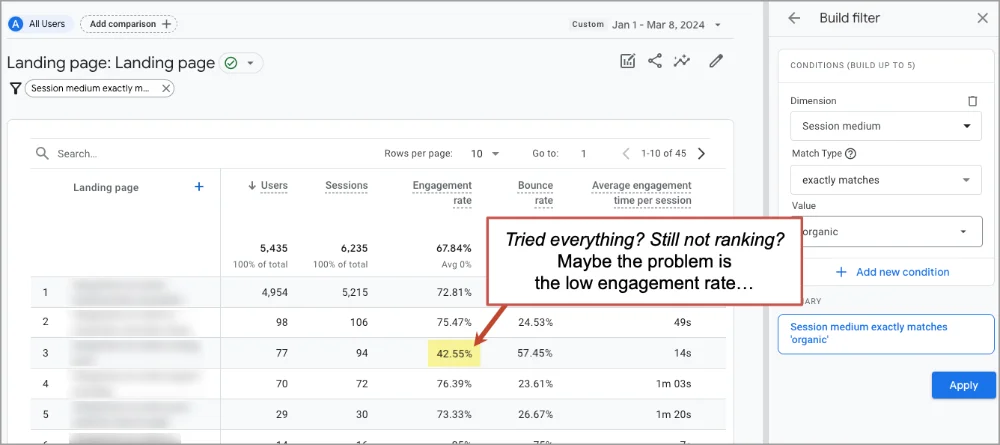Click Add new condition
This screenshot has height=445, width=1000.
pyautogui.click(x=892, y=272)
